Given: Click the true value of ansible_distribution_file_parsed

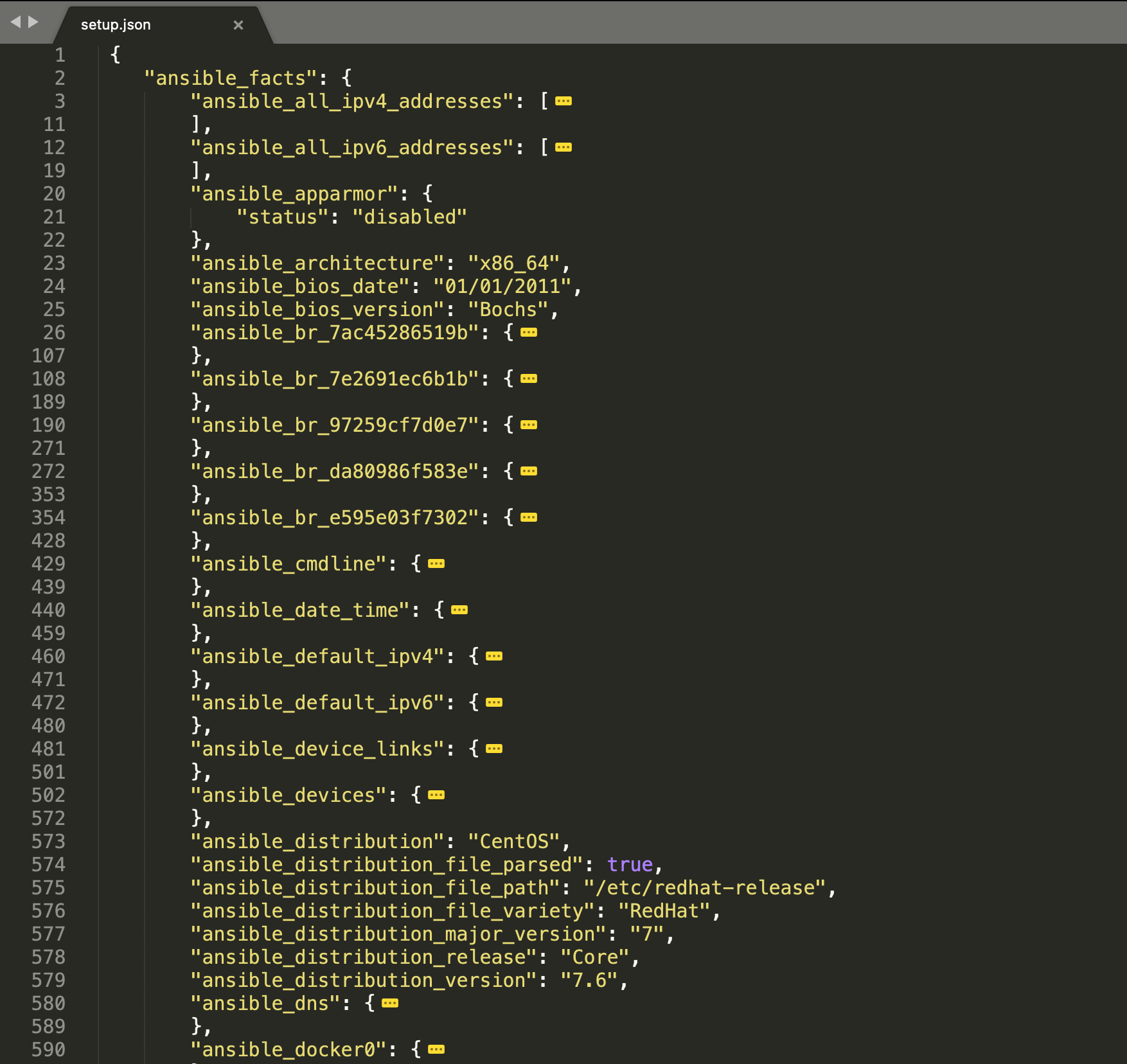Looking at the screenshot, I should click(x=630, y=865).
